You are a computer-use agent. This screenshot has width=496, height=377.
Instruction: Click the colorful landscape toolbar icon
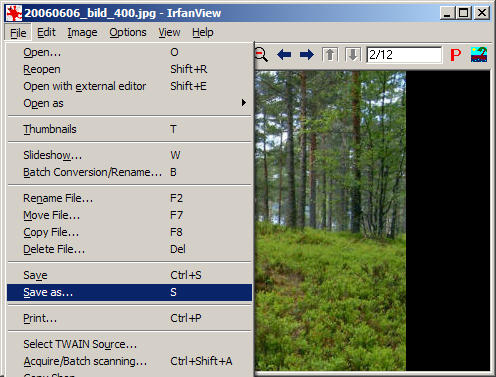pyautogui.click(x=479, y=55)
